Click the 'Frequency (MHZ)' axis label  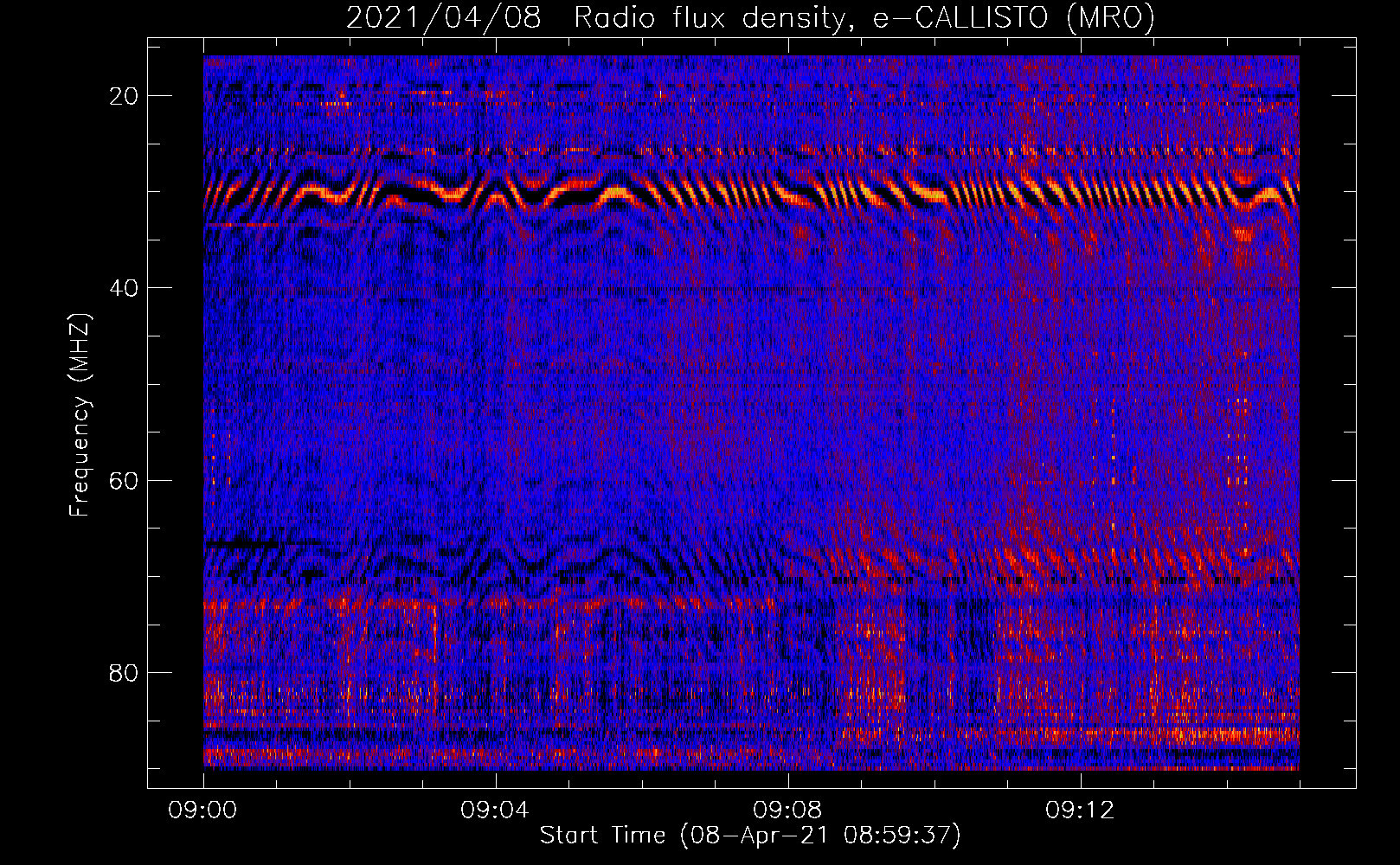tap(80, 415)
